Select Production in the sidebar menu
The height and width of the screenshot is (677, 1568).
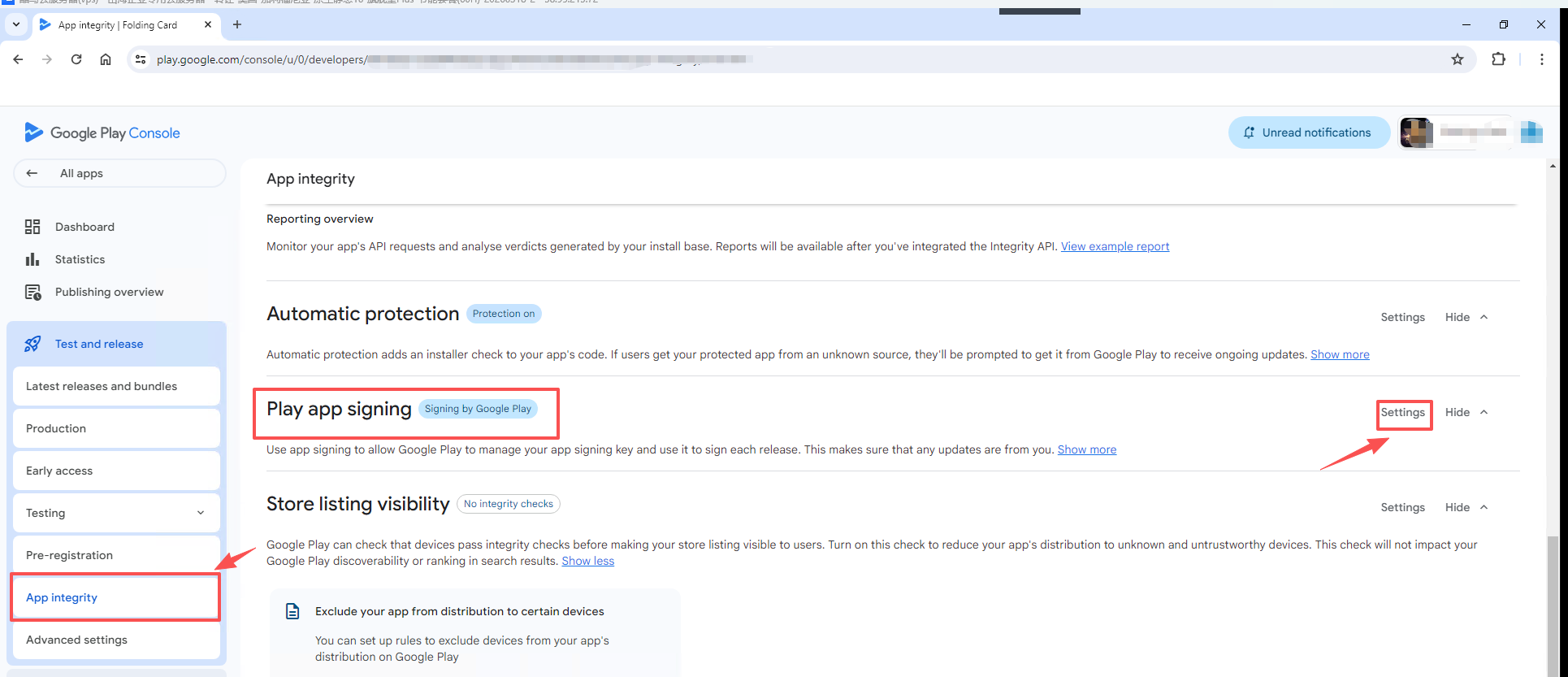pyautogui.click(x=56, y=428)
